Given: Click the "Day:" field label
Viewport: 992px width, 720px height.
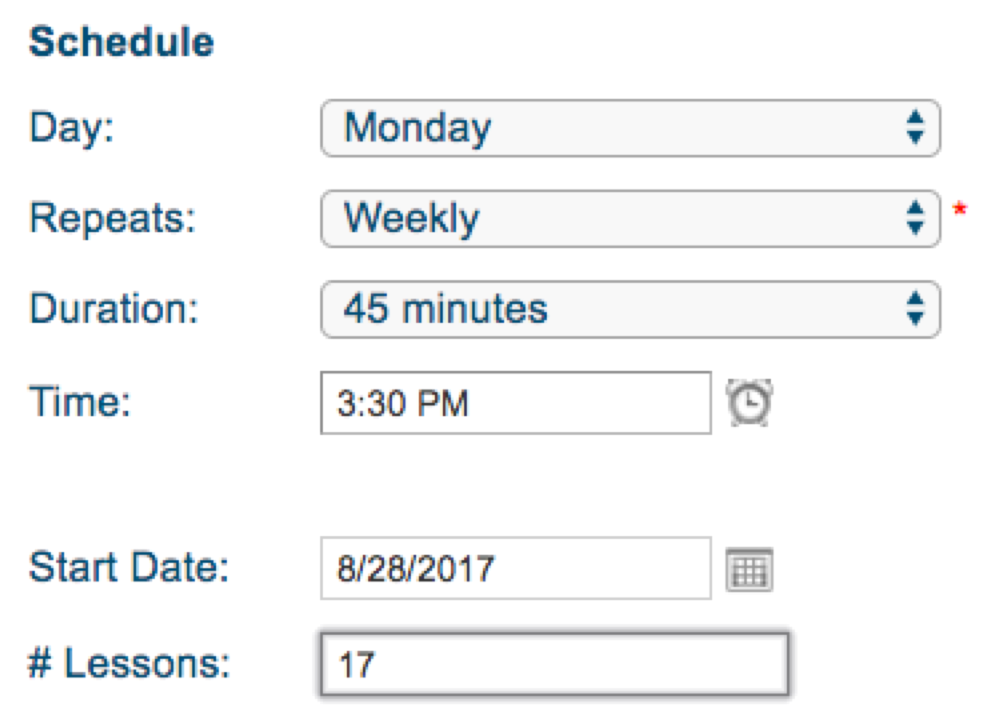Looking at the screenshot, I should pos(72,128).
